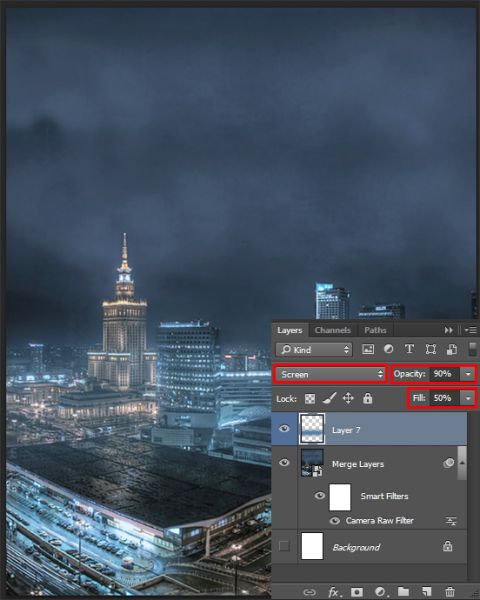Screen dimensions: 480x600
Task: Select the Layer 7 name
Action: tap(346, 430)
